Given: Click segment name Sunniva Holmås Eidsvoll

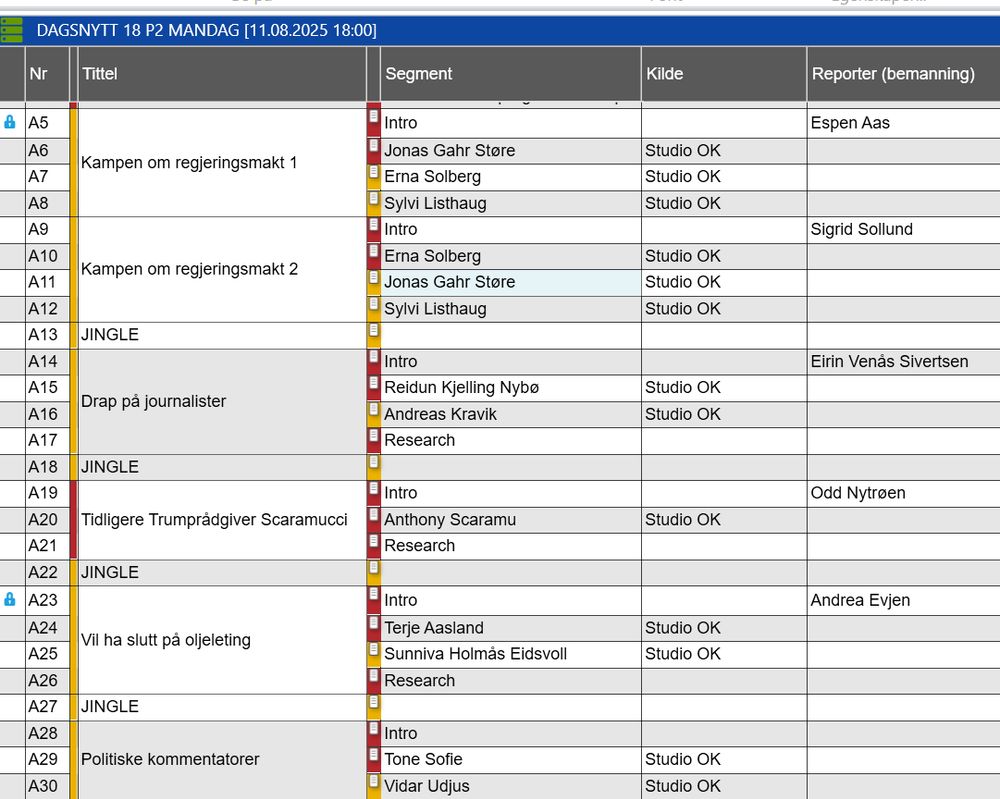Looking at the screenshot, I should pos(475,654).
